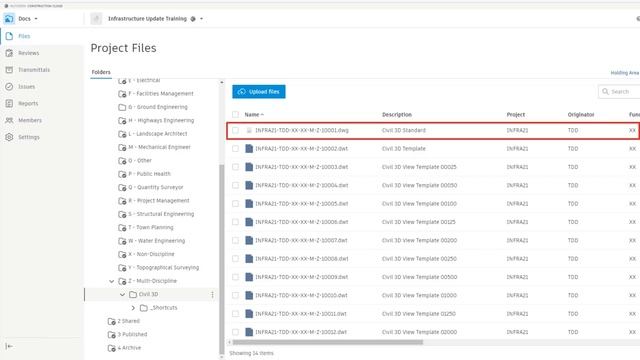Select the Folders tab

(x=101, y=72)
